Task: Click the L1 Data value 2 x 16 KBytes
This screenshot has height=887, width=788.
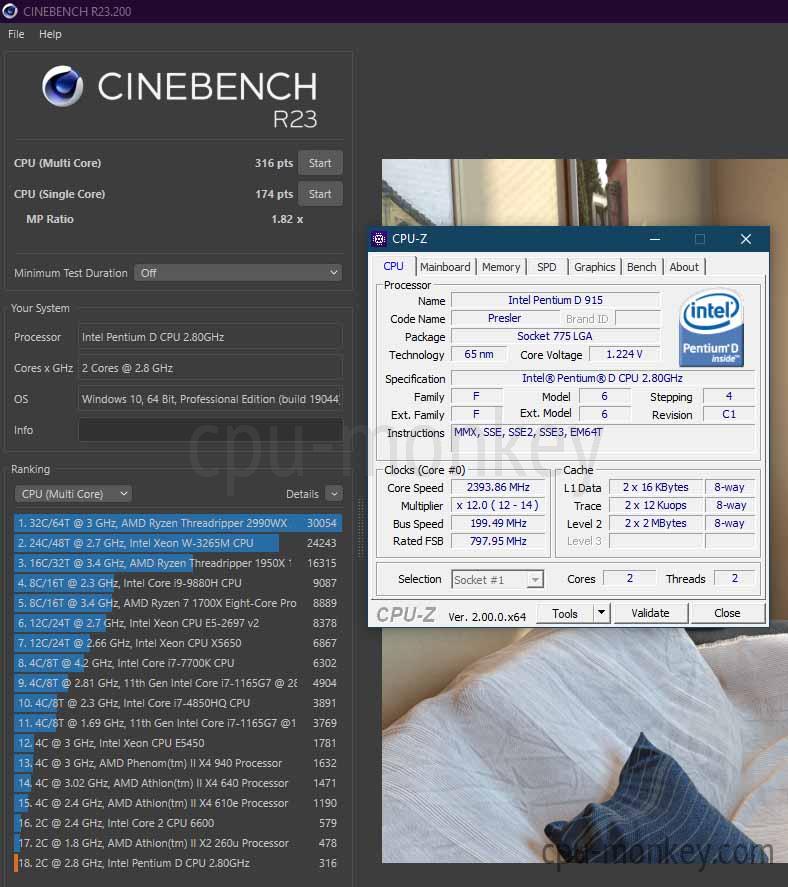Action: (656, 488)
